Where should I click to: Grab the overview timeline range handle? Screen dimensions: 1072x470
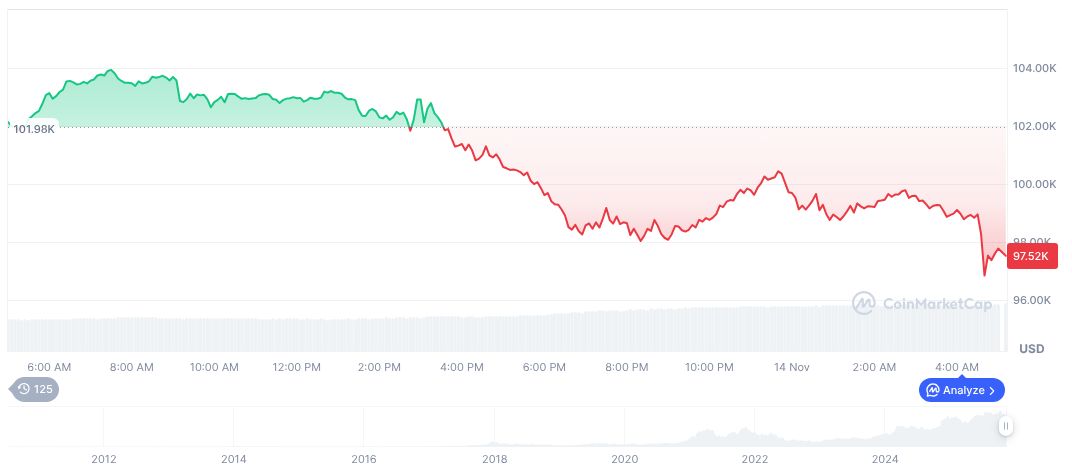pos(1006,426)
